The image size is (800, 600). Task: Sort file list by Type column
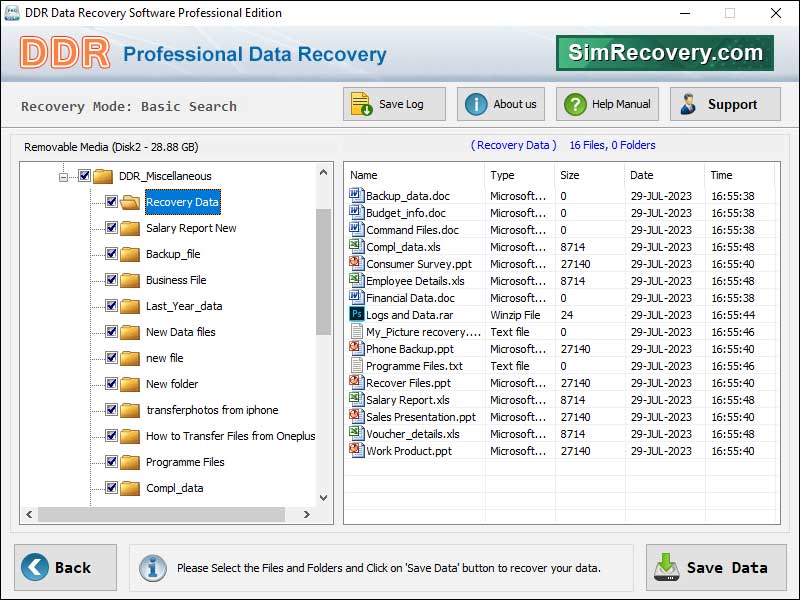519,175
